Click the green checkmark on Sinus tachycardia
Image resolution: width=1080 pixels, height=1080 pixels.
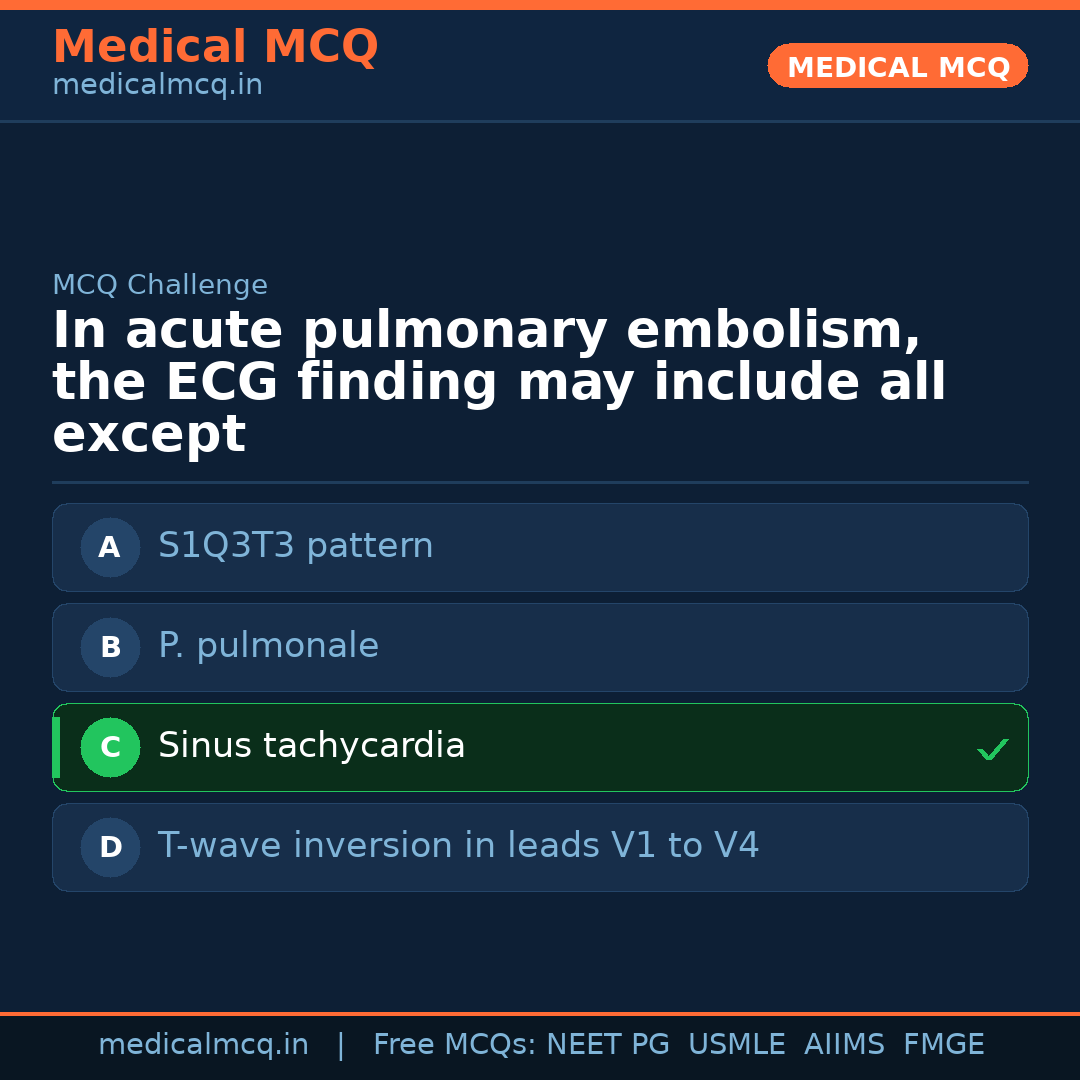[992, 749]
